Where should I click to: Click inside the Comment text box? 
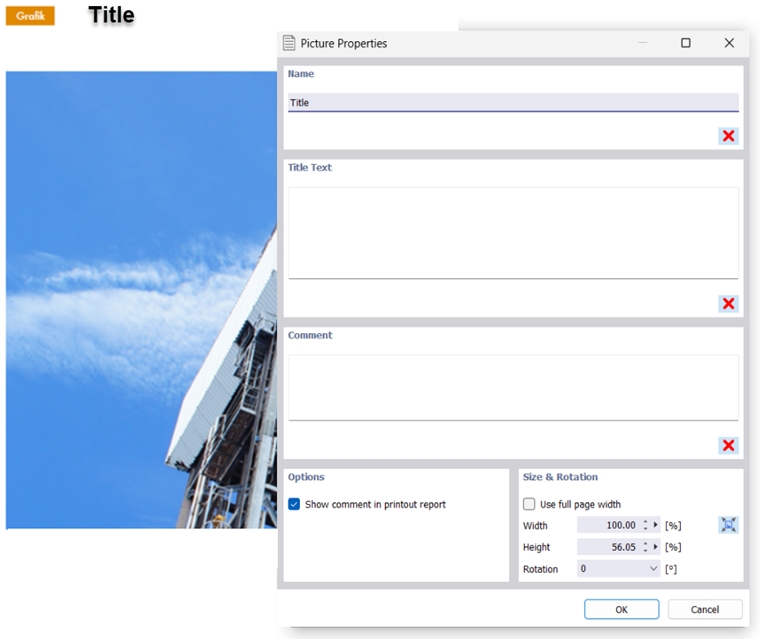513,387
